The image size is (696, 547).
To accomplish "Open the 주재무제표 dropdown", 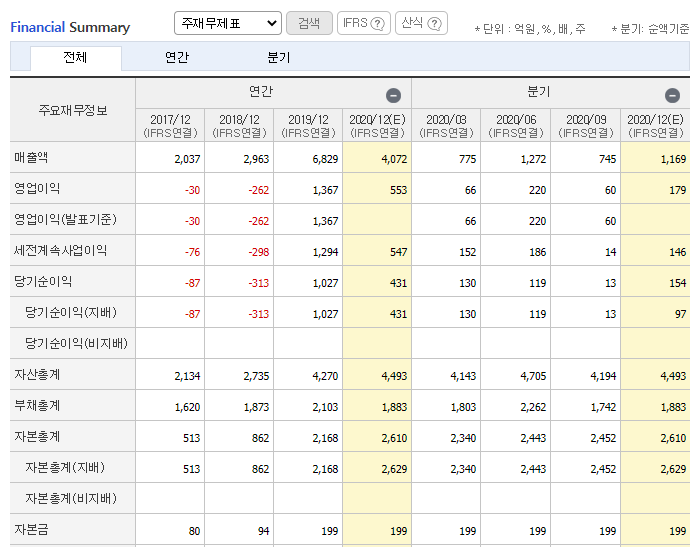I will 228,23.
